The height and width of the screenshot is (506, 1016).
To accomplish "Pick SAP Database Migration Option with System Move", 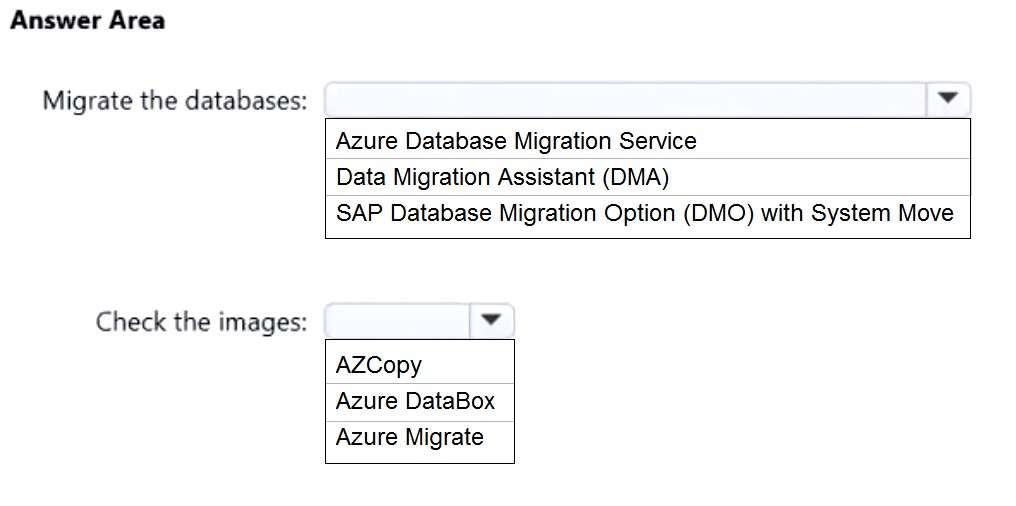I will click(644, 213).
